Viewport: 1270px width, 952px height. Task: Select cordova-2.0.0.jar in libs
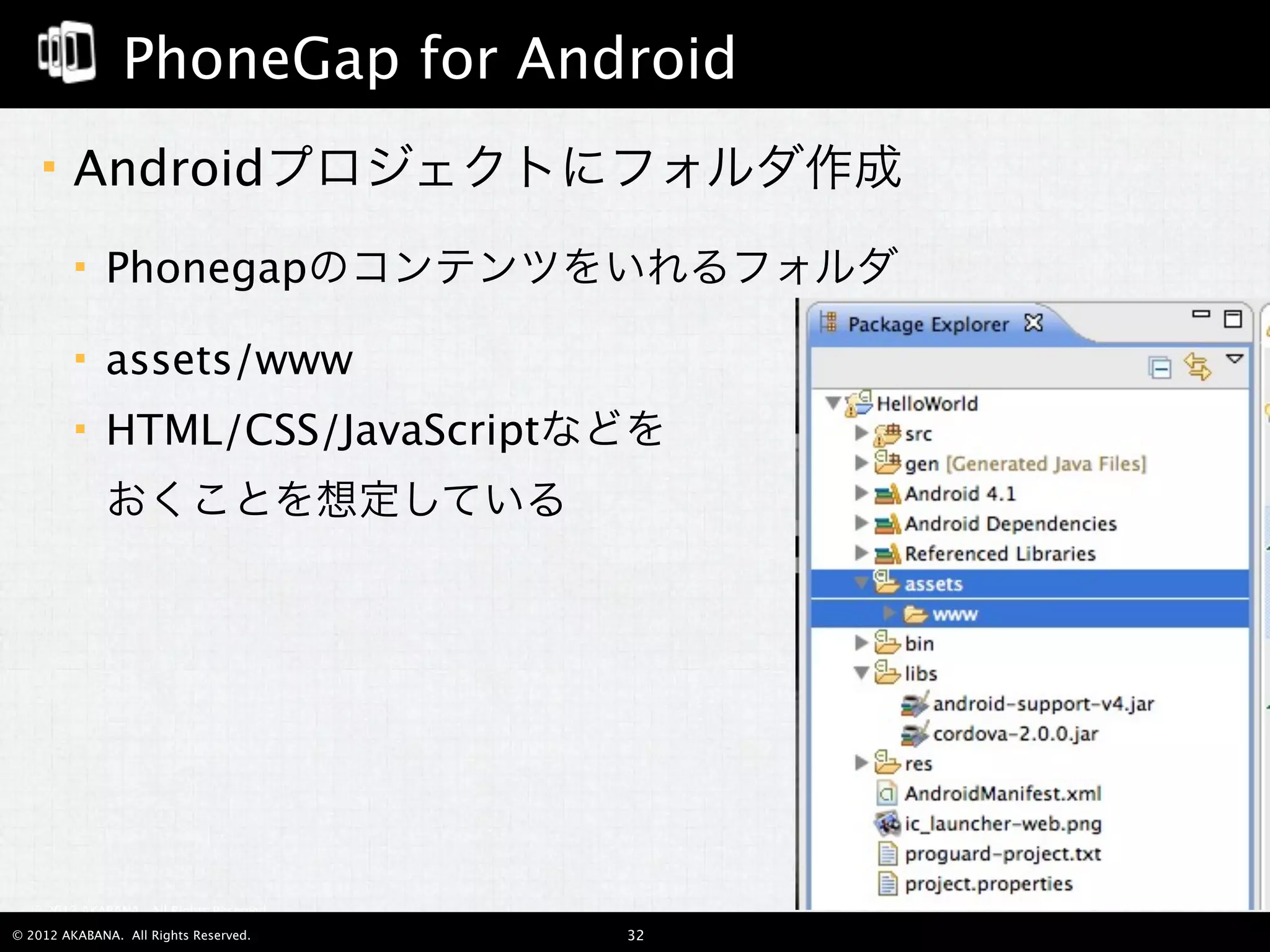1015,734
